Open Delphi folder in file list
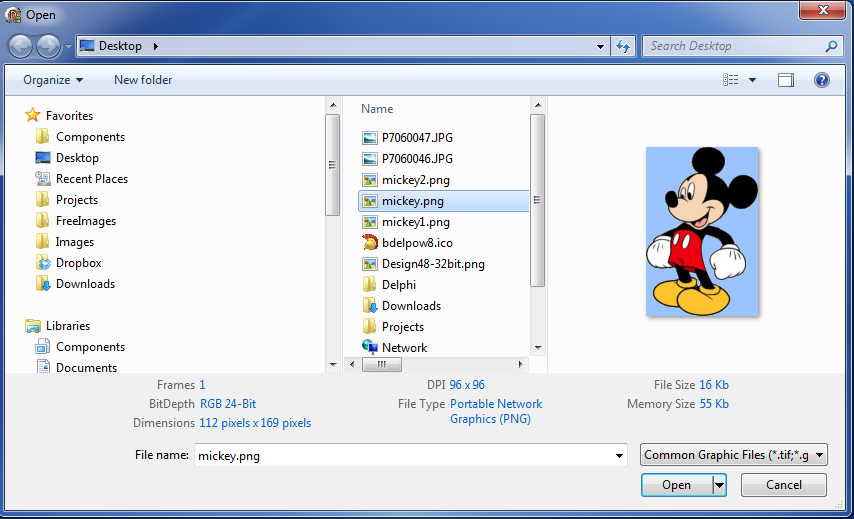854x519 pixels. click(x=389, y=285)
